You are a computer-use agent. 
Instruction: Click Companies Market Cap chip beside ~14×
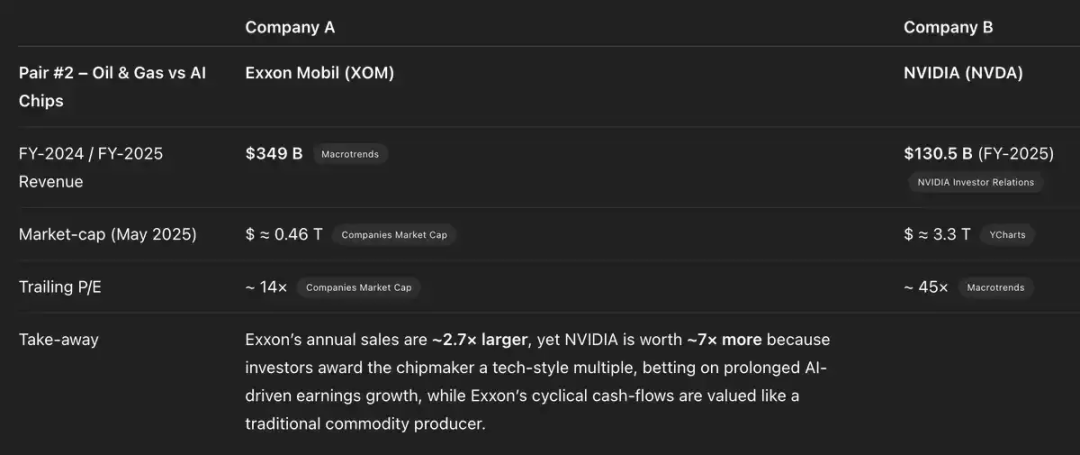tap(358, 288)
